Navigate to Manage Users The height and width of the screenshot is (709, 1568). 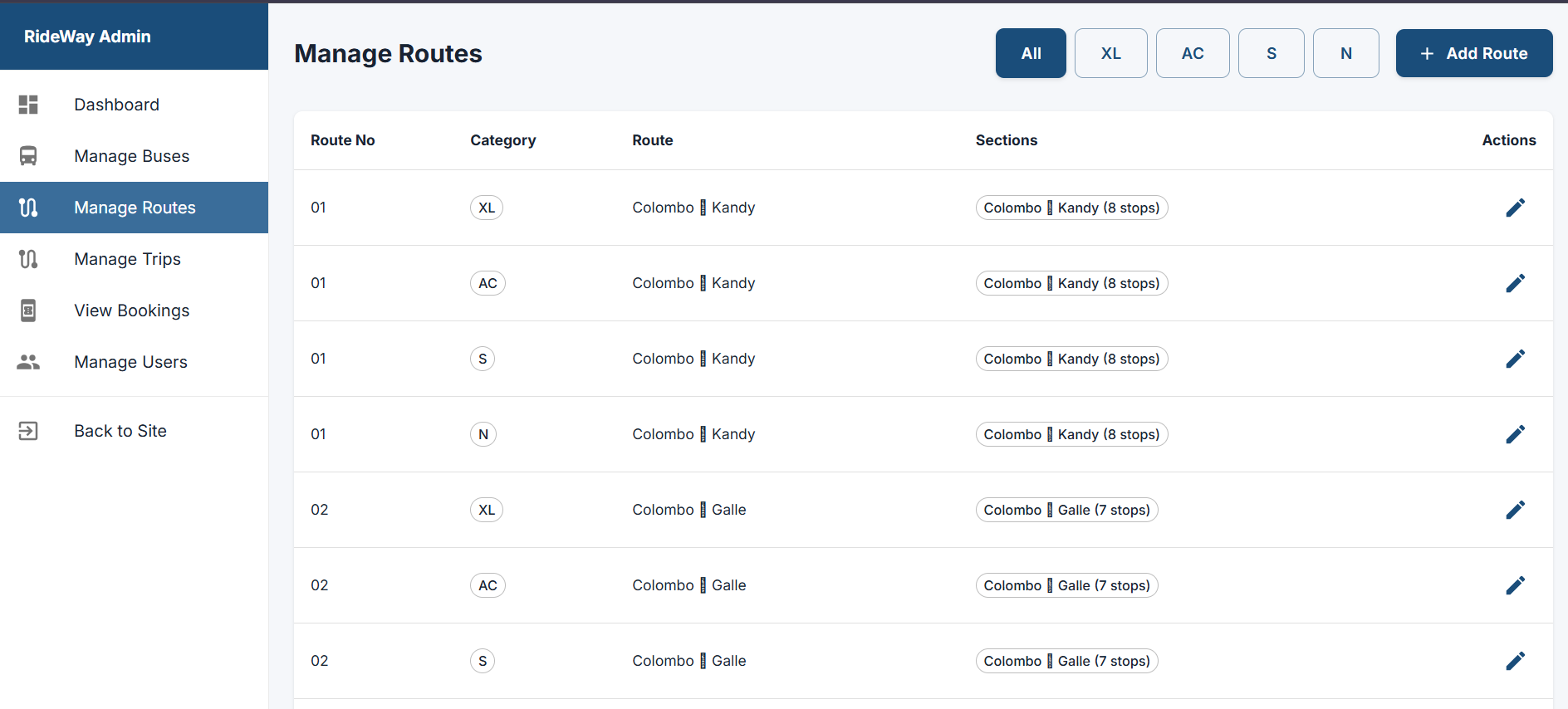(x=134, y=362)
